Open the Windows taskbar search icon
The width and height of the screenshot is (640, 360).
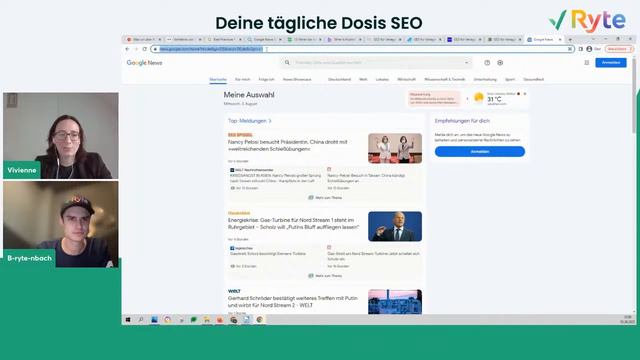pos(141,320)
